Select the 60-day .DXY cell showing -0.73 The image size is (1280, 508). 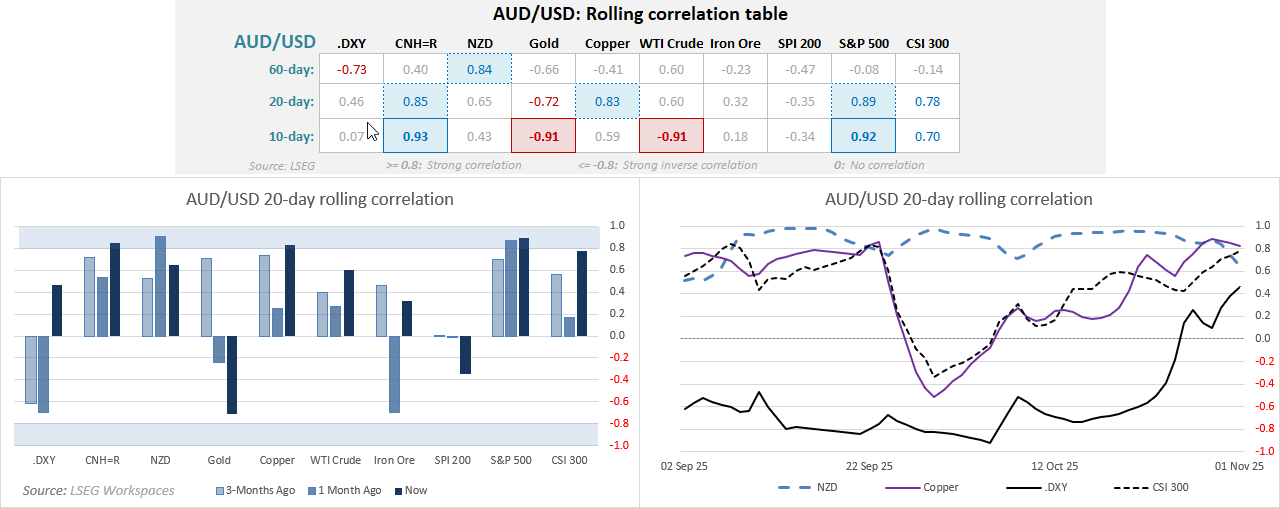(x=351, y=69)
